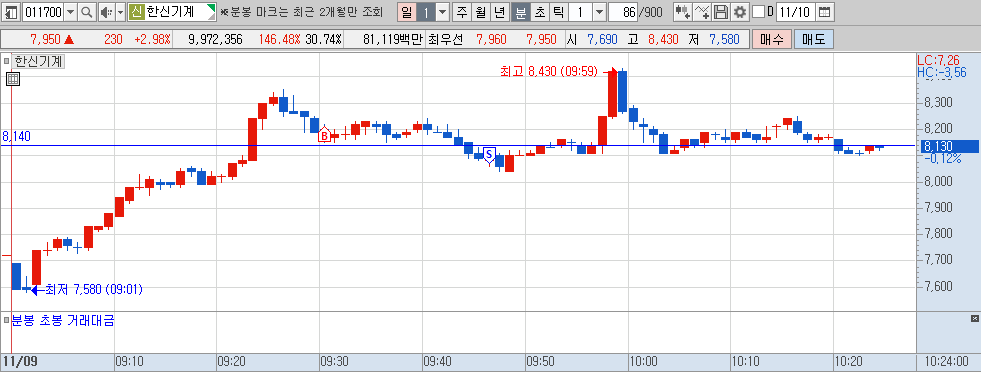The height and width of the screenshot is (372, 981).
Task: Open the calendar date picker icon
Action: pyautogui.click(x=825, y=11)
